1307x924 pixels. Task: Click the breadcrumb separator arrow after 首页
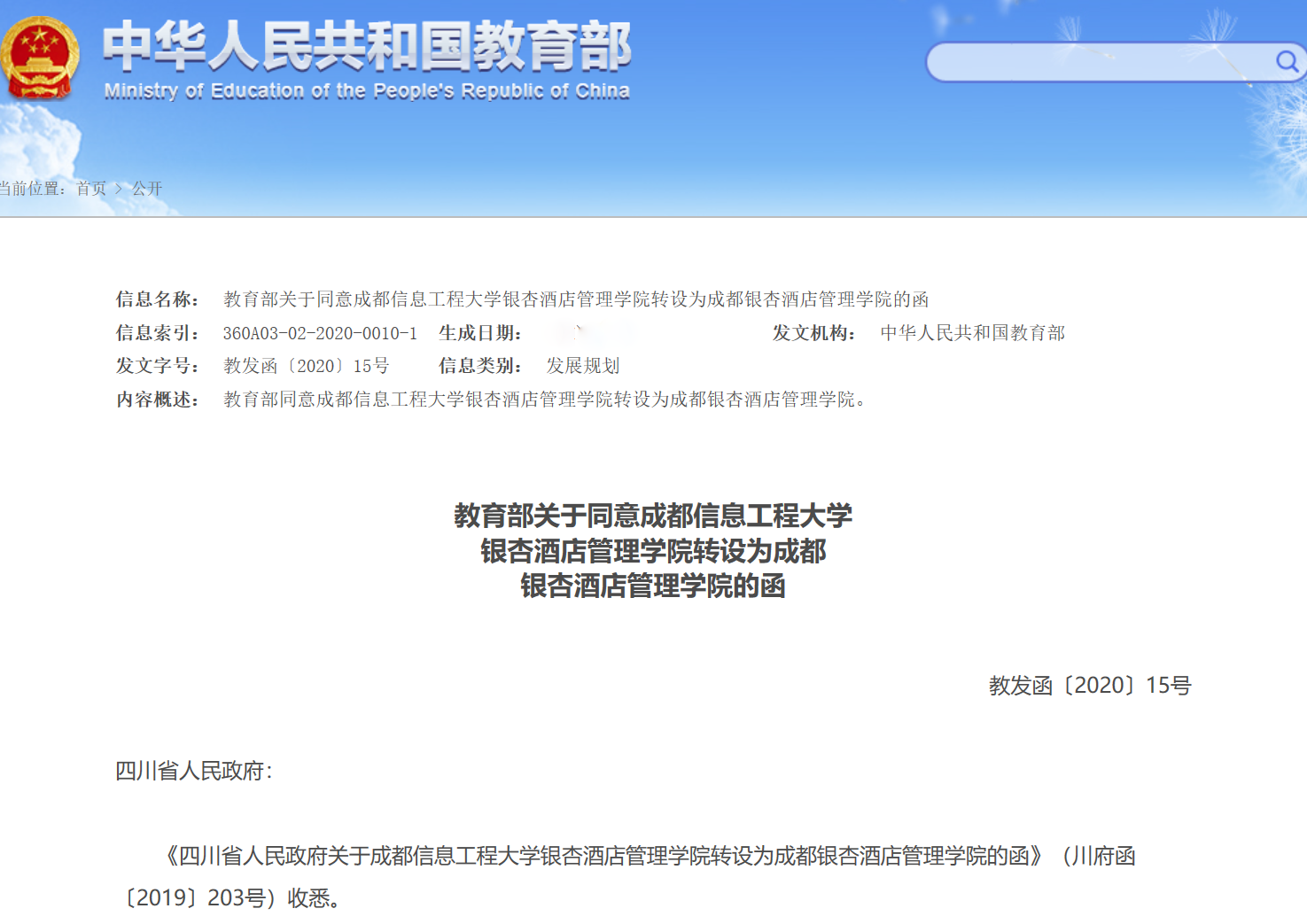[118, 188]
